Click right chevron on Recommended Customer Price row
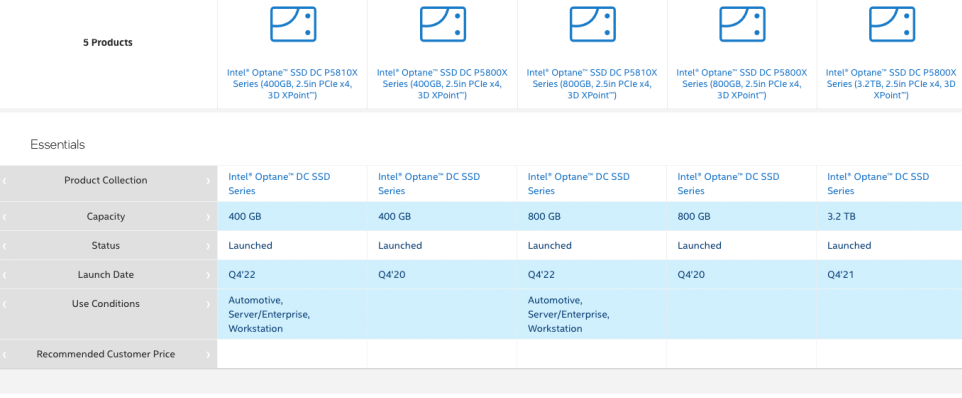The width and height of the screenshot is (962, 398). 208,354
